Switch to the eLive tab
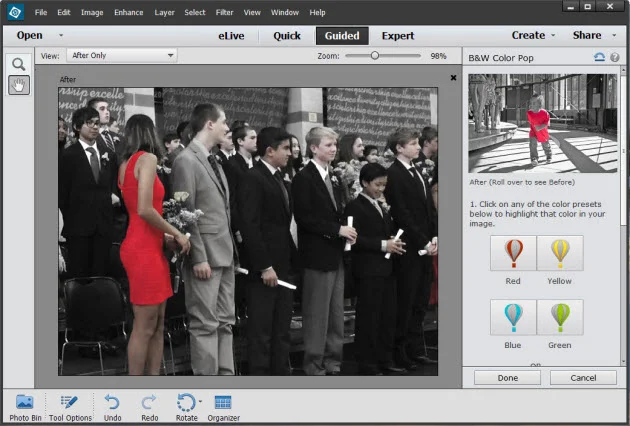The image size is (630, 426). click(231, 36)
